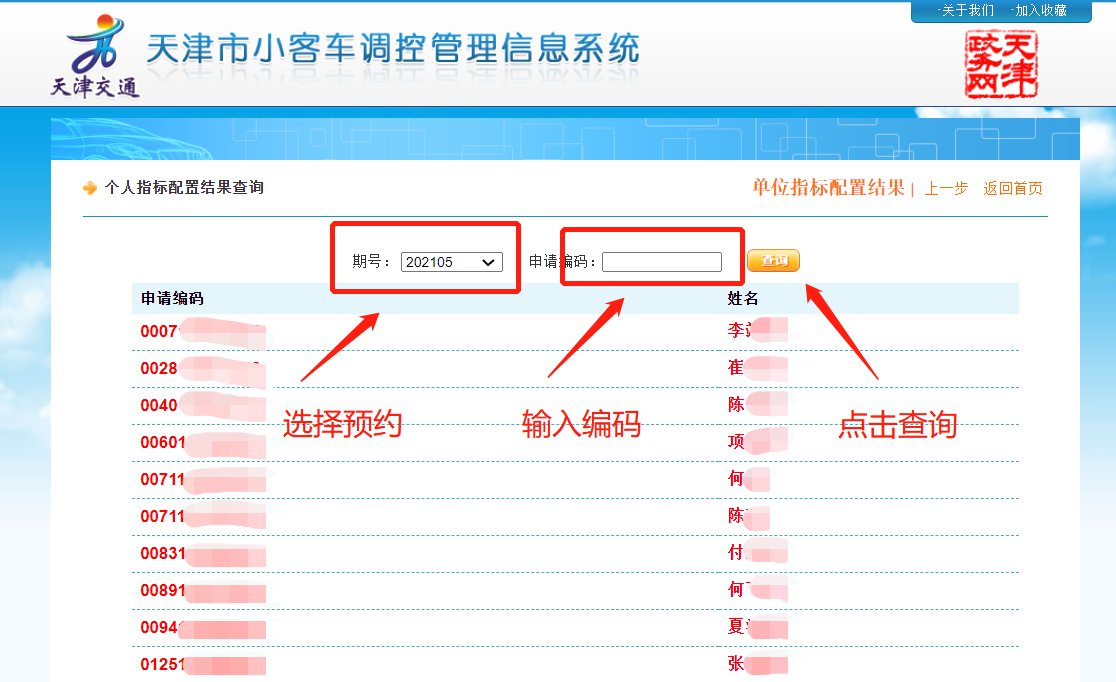Click the 加入收藏 link
The image size is (1116, 682).
pyautogui.click(x=1041, y=11)
